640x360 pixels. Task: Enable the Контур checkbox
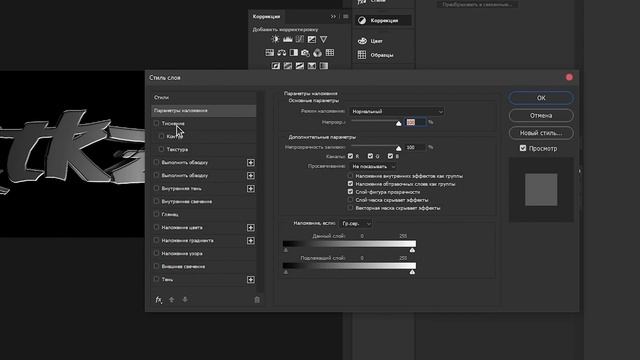(x=162, y=136)
